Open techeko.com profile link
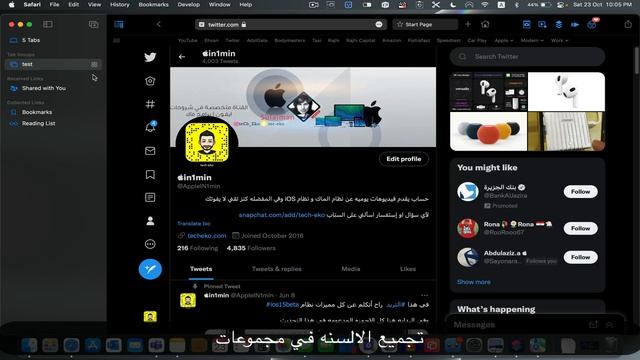This screenshot has width=640, height=360. (207, 236)
